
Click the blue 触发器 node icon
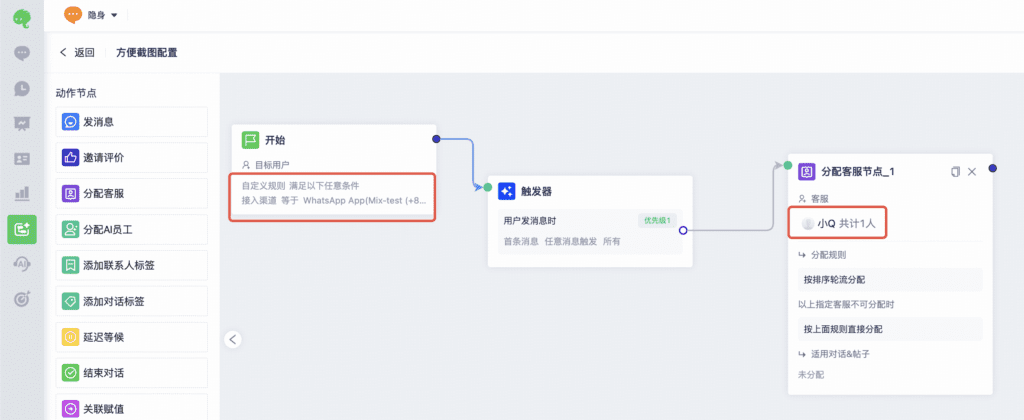click(506, 191)
